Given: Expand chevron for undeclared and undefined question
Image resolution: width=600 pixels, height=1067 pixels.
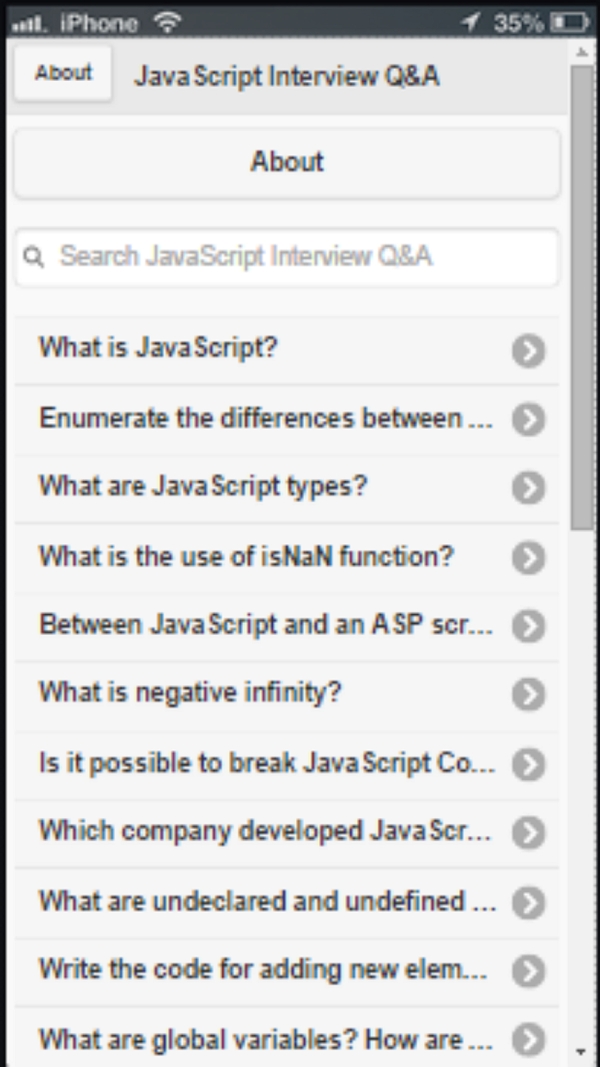Looking at the screenshot, I should coord(529,902).
